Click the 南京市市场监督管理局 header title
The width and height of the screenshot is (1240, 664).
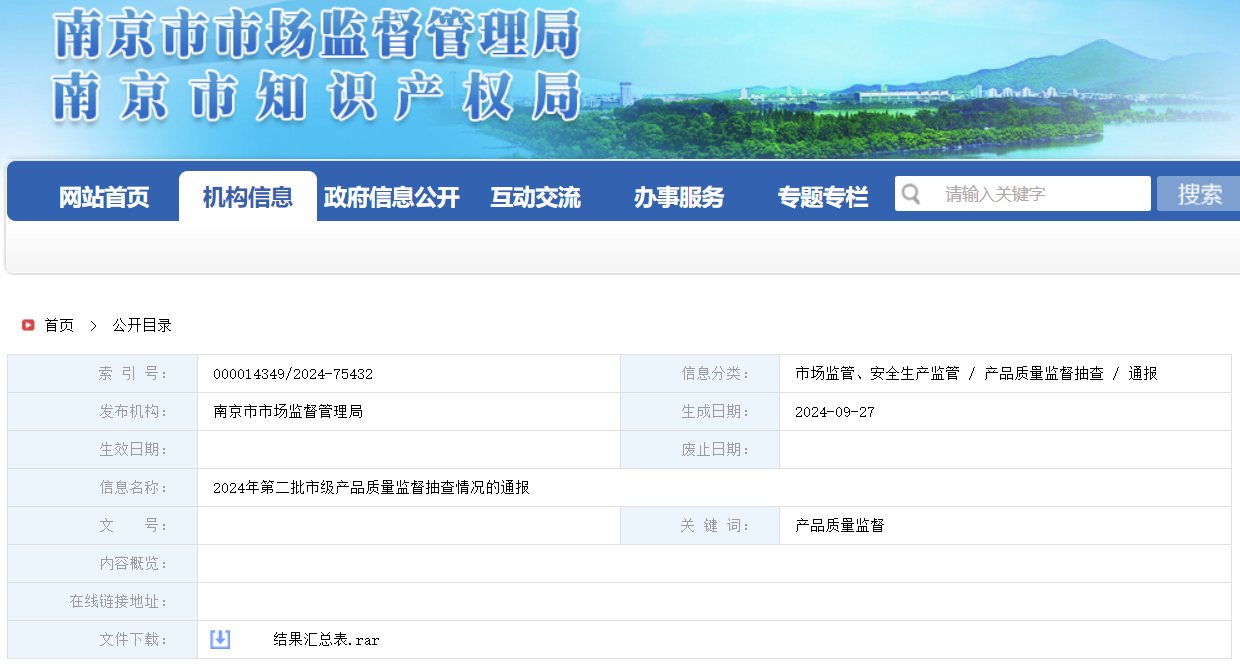[x=316, y=36]
